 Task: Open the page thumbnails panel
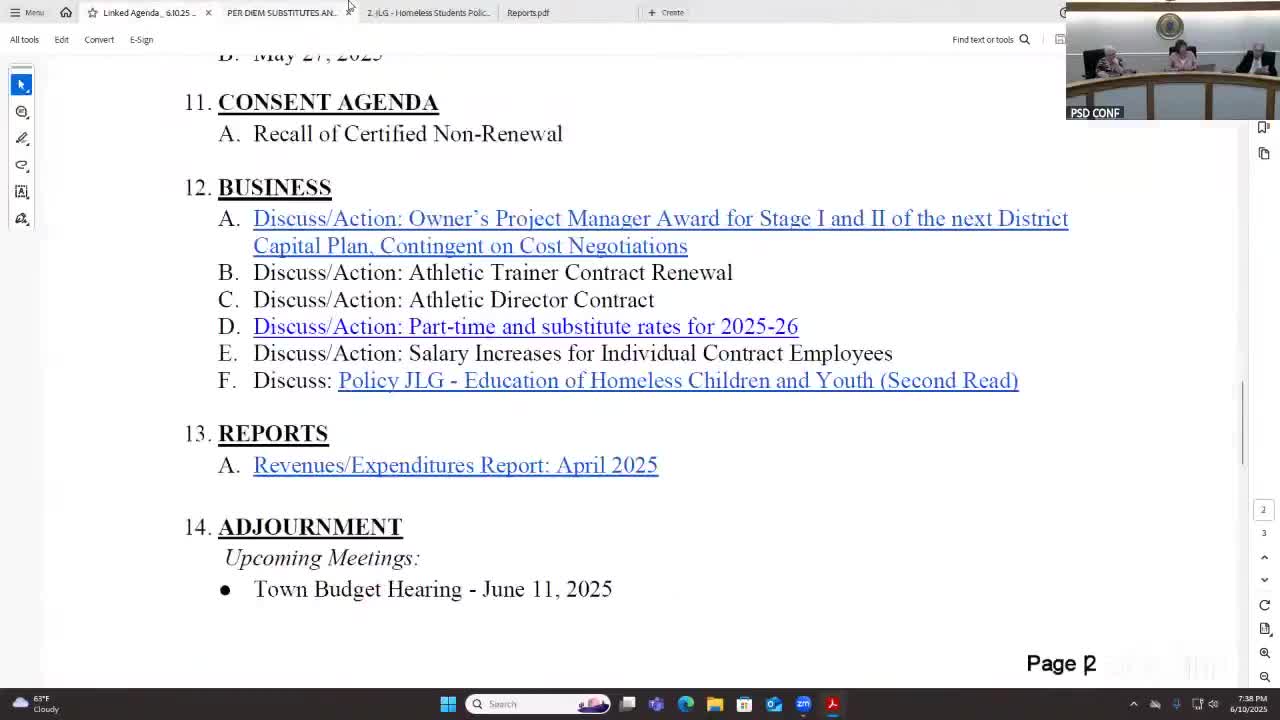coord(1264,154)
